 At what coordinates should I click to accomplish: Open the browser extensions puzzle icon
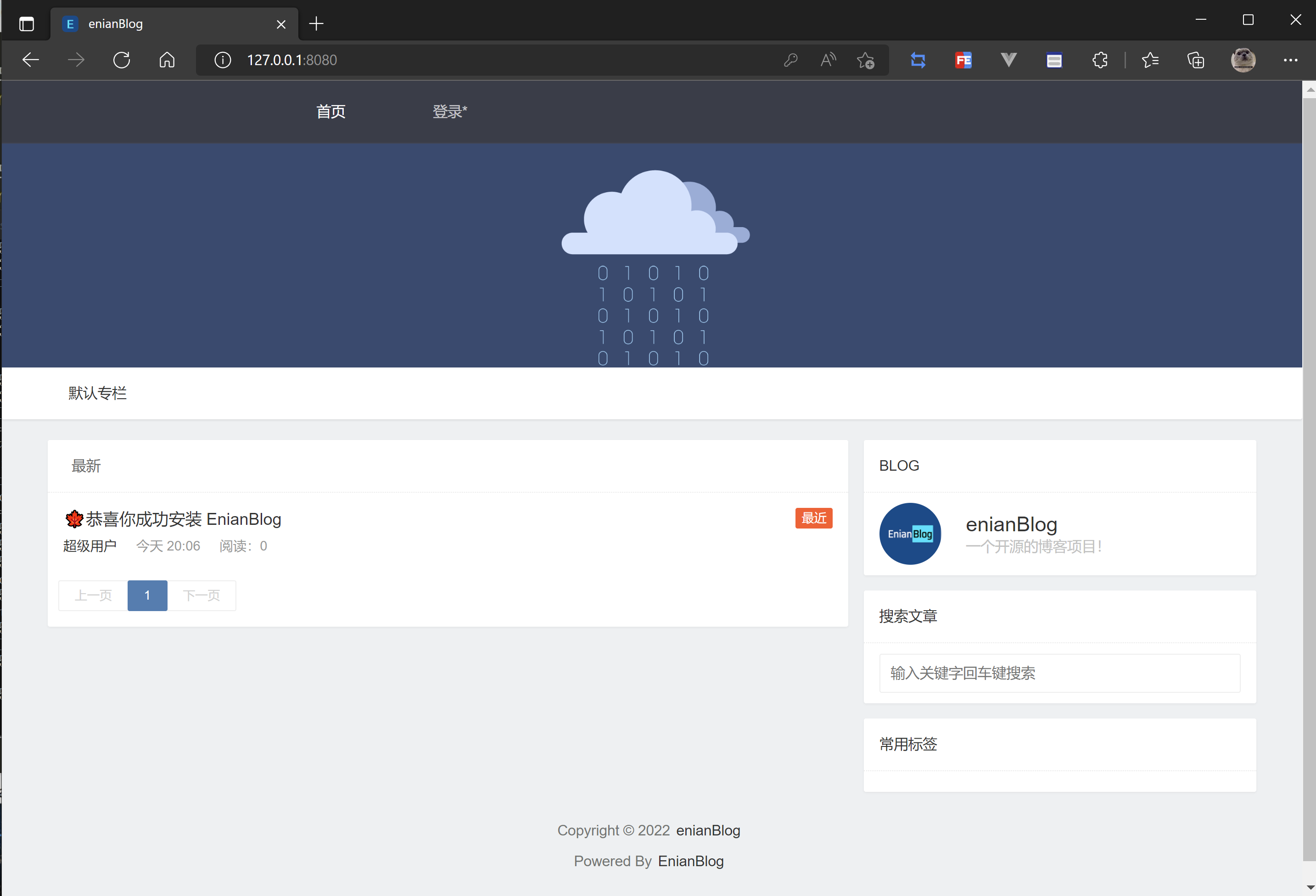(1100, 60)
